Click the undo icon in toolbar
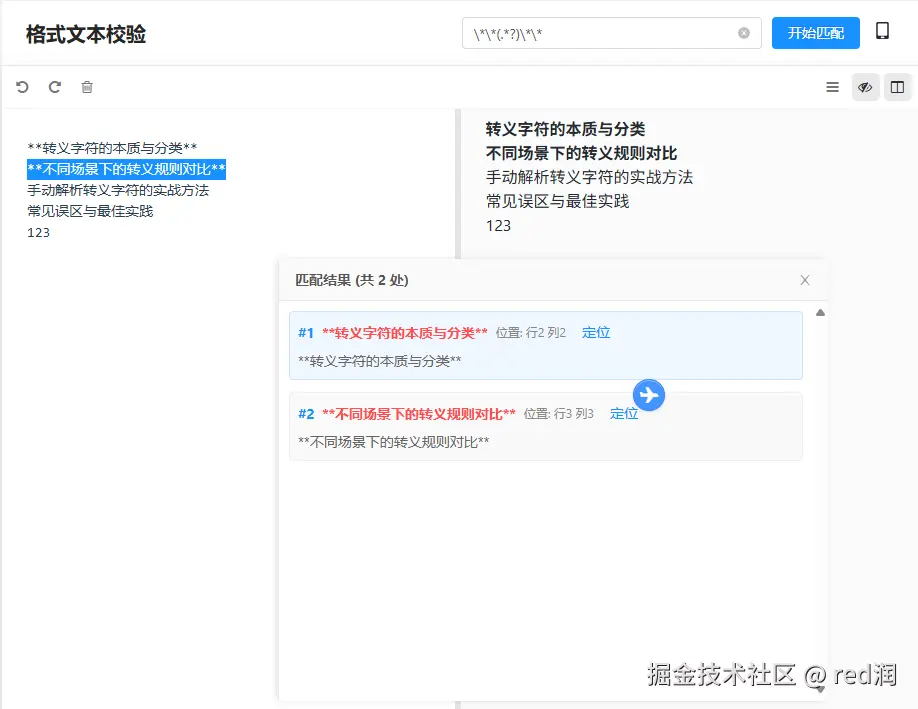Viewport: 918px width, 709px height. (x=22, y=87)
